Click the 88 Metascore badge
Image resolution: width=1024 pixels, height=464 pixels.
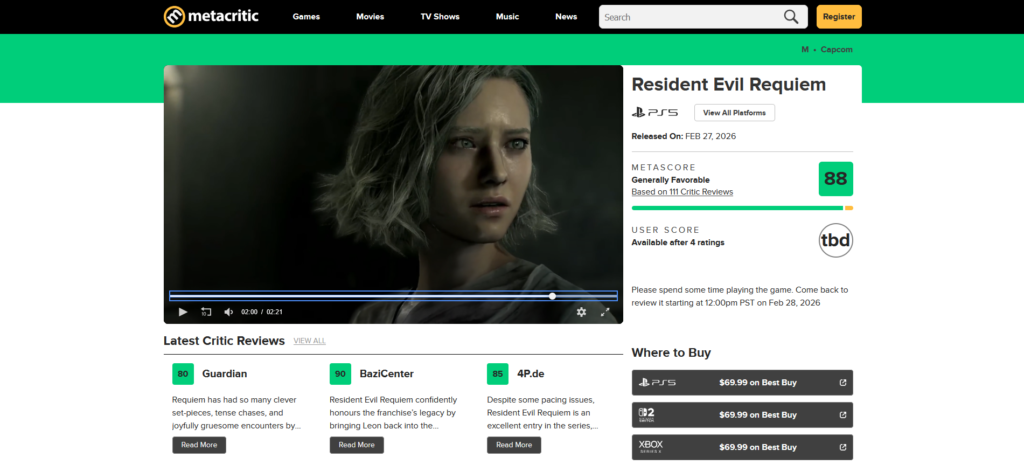pos(836,179)
